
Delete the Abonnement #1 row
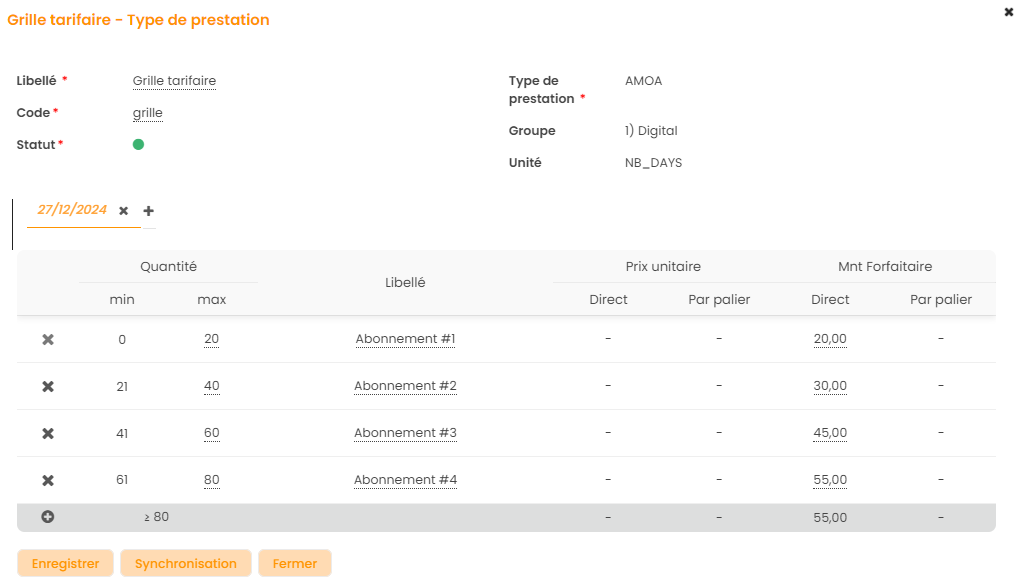click(48, 340)
